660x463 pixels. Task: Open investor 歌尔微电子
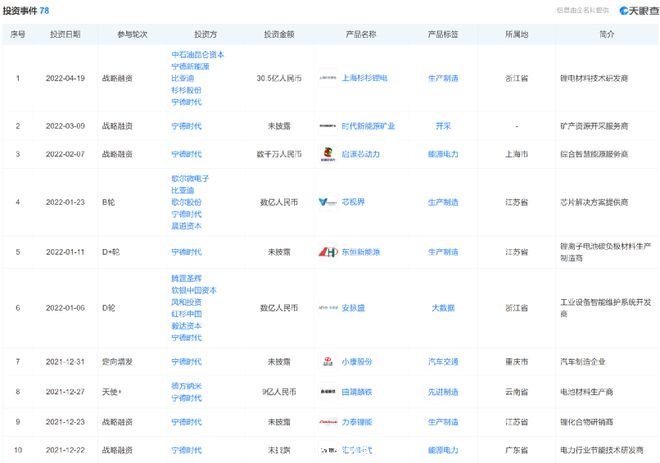190,178
